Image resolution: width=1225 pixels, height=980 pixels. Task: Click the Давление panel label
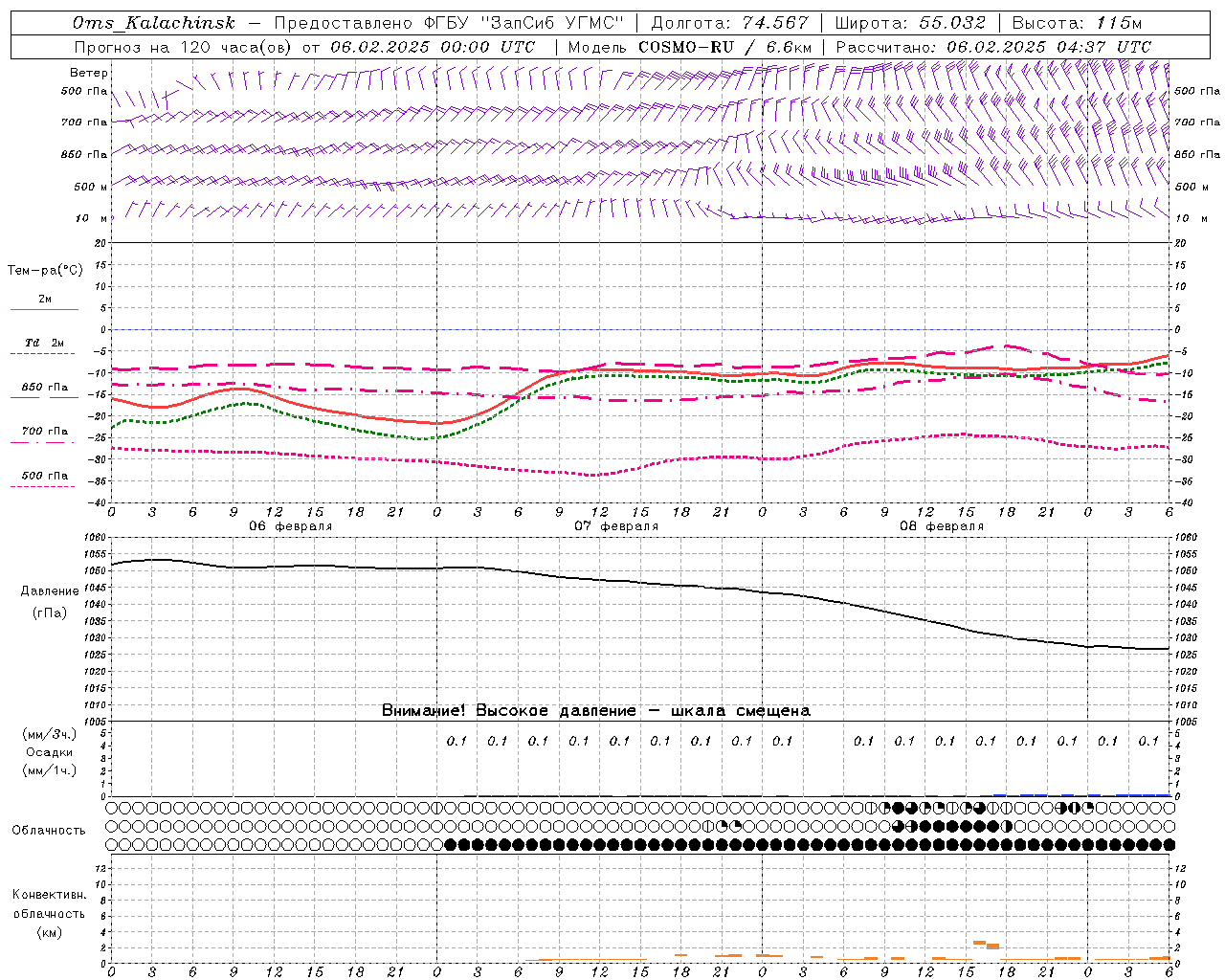tap(50, 591)
